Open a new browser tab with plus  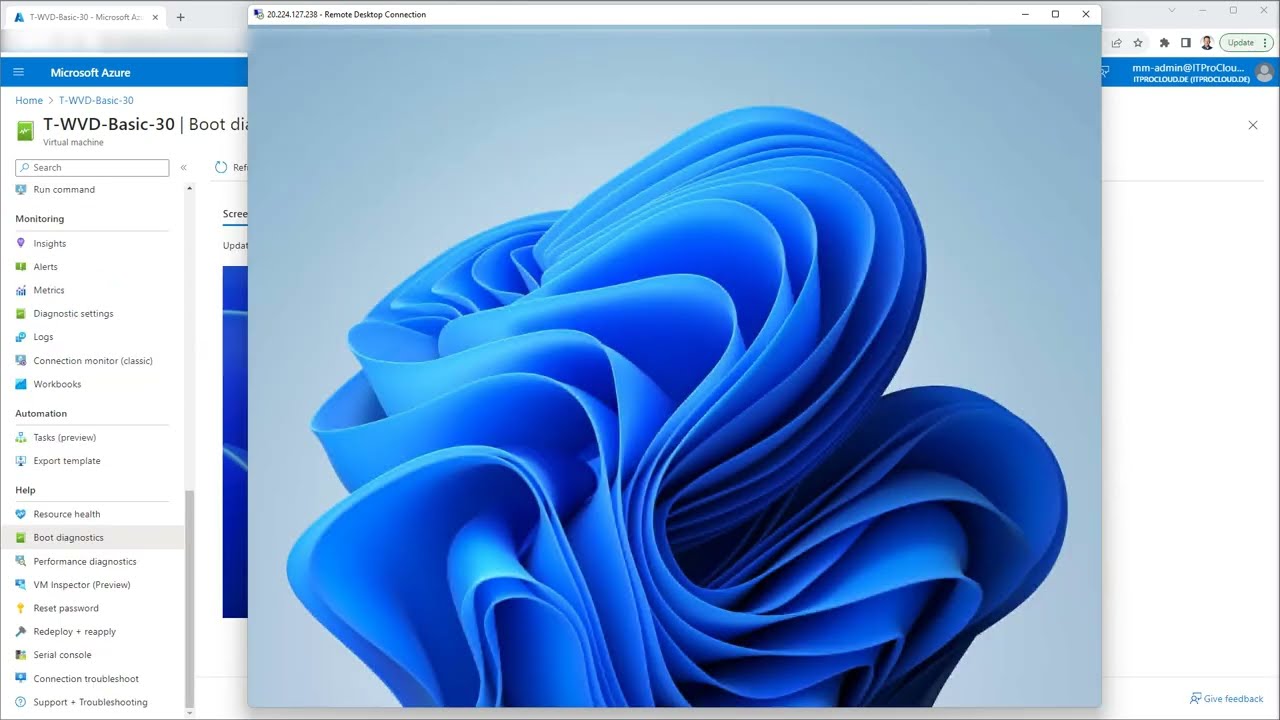click(x=180, y=17)
